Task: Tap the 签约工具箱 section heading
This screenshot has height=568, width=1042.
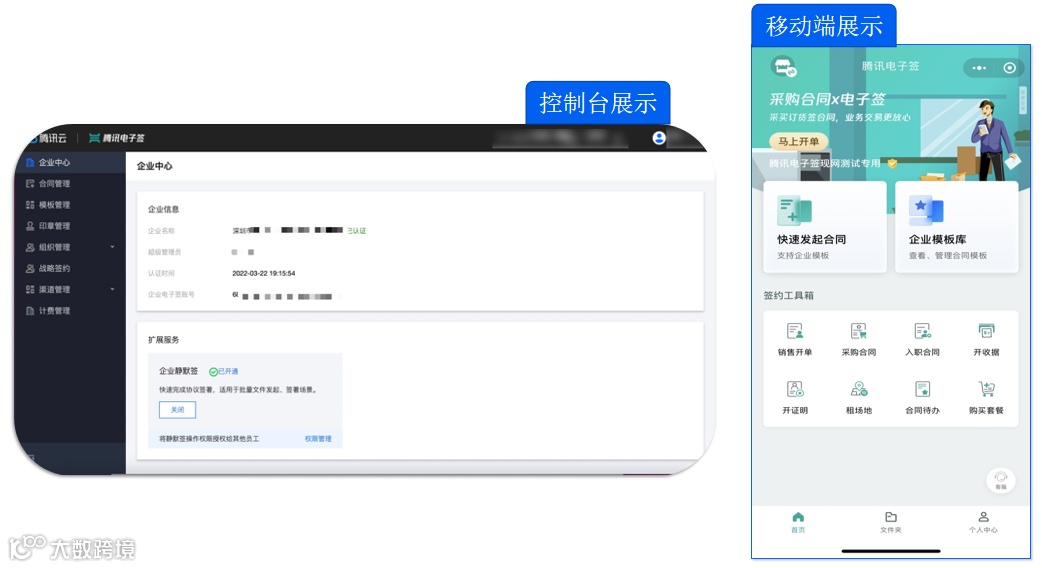Action: (x=788, y=296)
